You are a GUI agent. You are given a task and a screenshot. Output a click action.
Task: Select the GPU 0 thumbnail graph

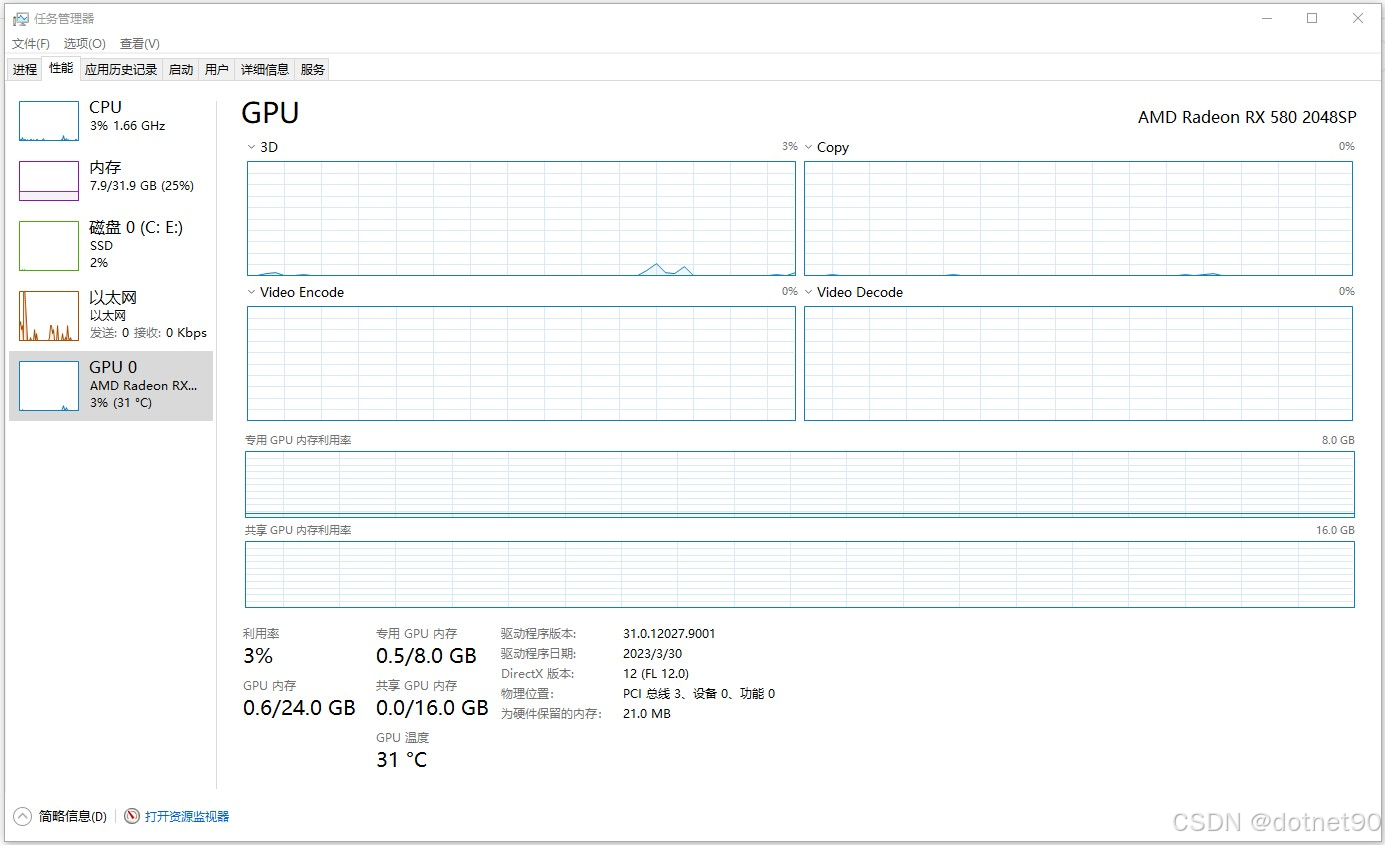(49, 386)
